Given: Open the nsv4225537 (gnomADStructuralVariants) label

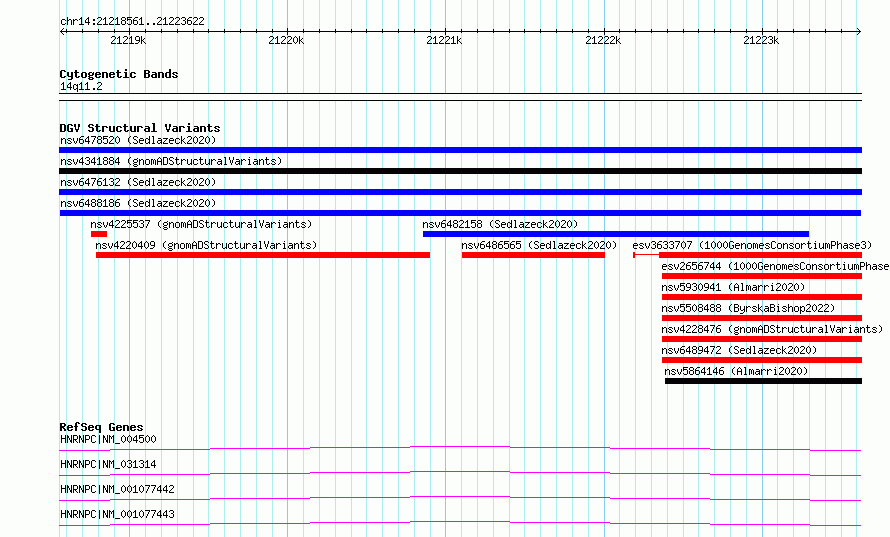Looking at the screenshot, I should pos(201,224).
